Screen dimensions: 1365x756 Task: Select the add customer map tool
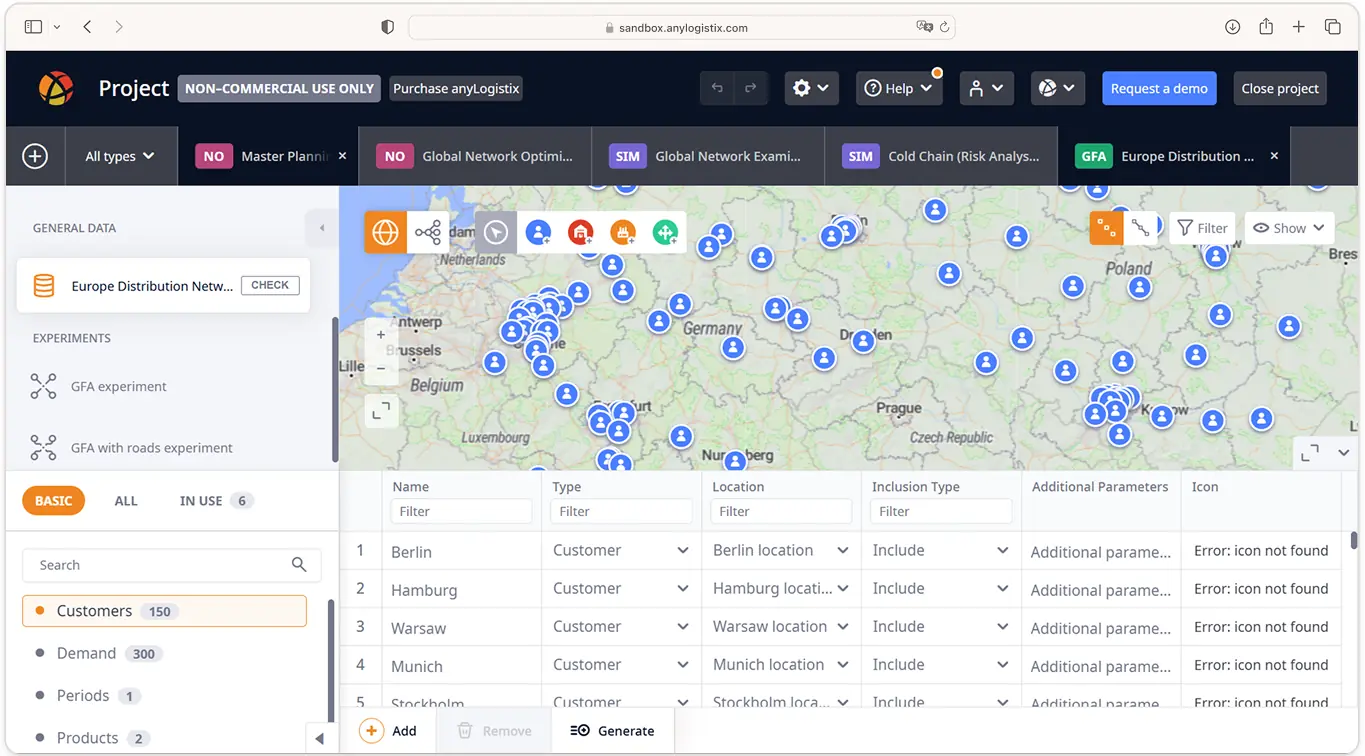[x=538, y=233]
